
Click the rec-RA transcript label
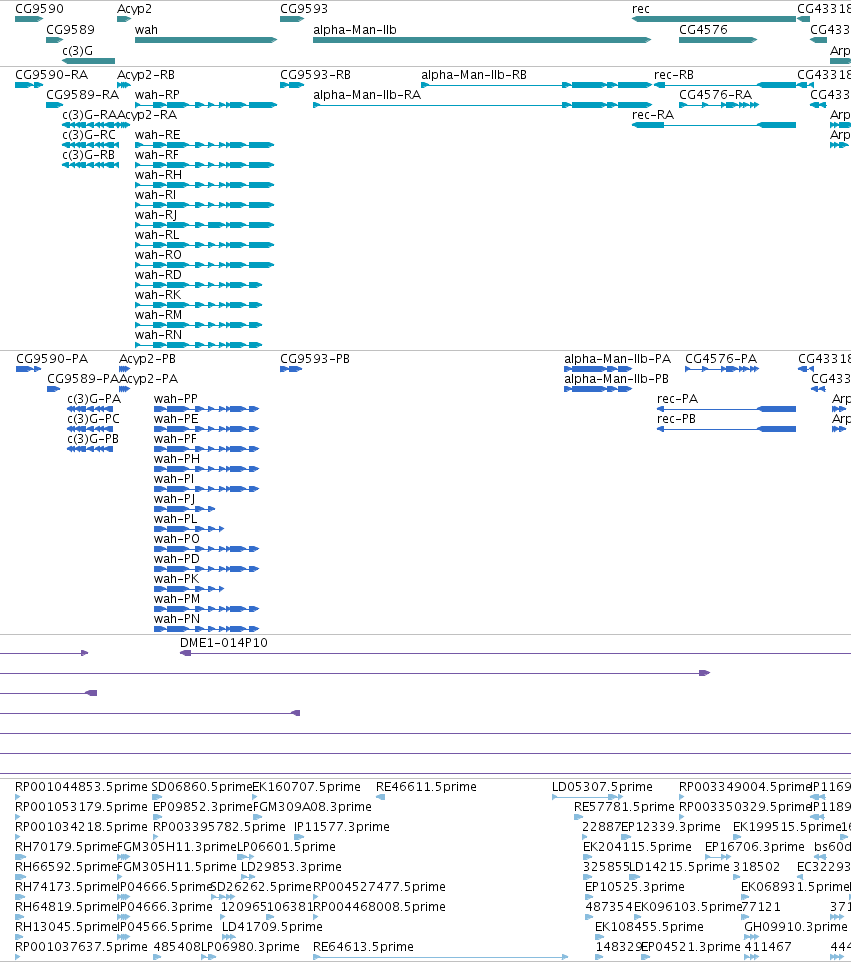pos(653,115)
